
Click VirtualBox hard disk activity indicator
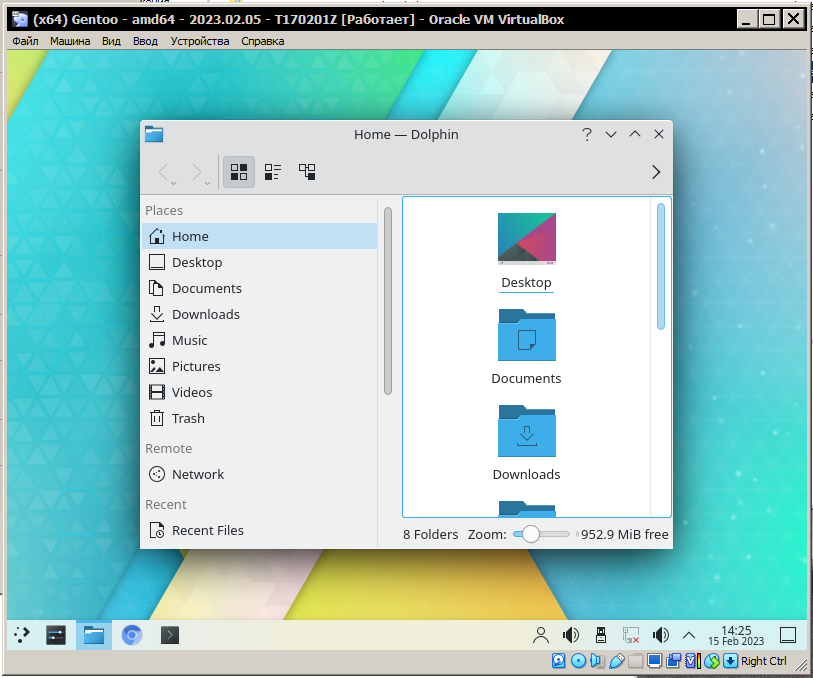click(558, 661)
